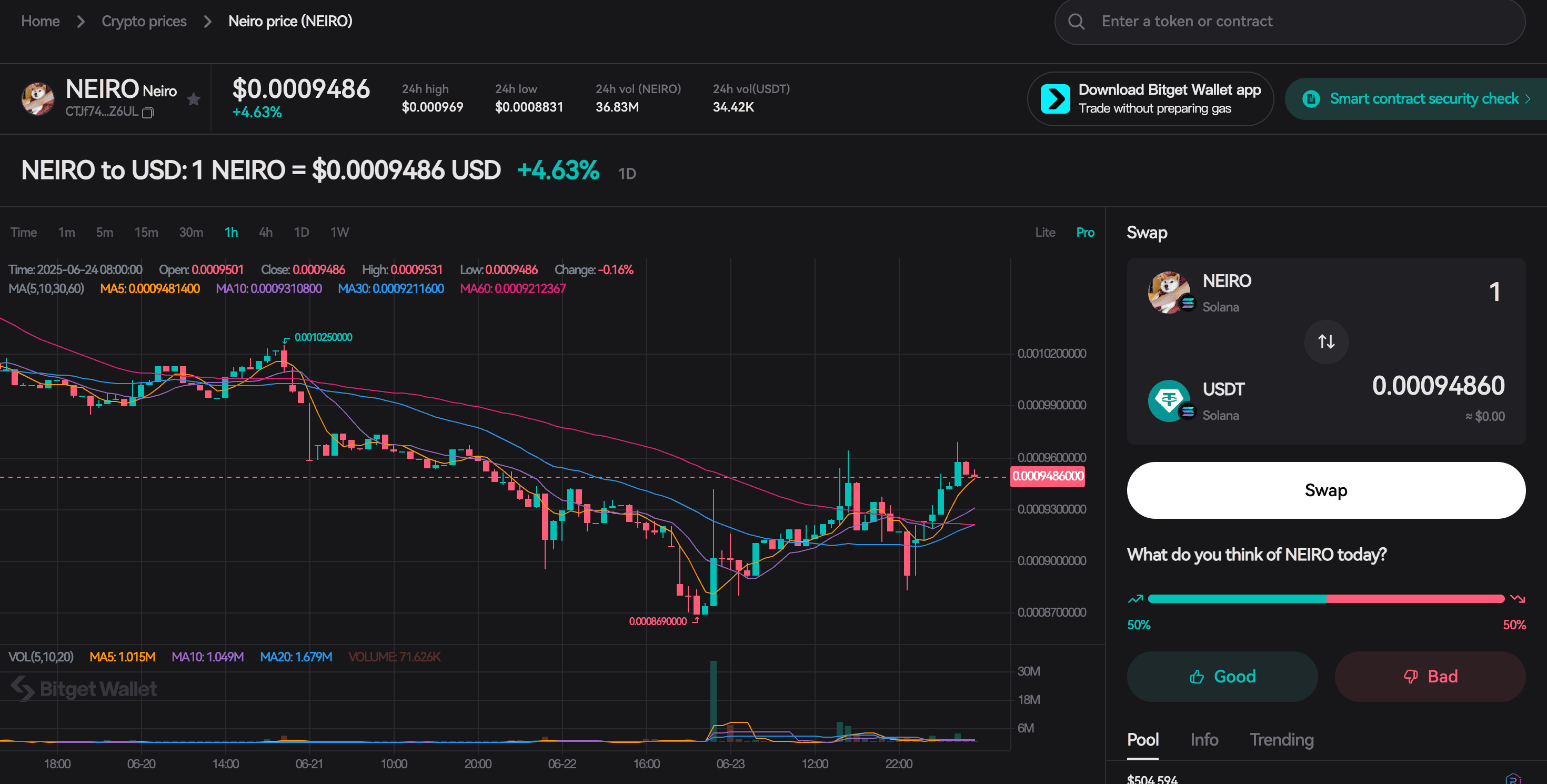Click the 24h high value $0.000969
Image resolution: width=1547 pixels, height=784 pixels.
(433, 107)
